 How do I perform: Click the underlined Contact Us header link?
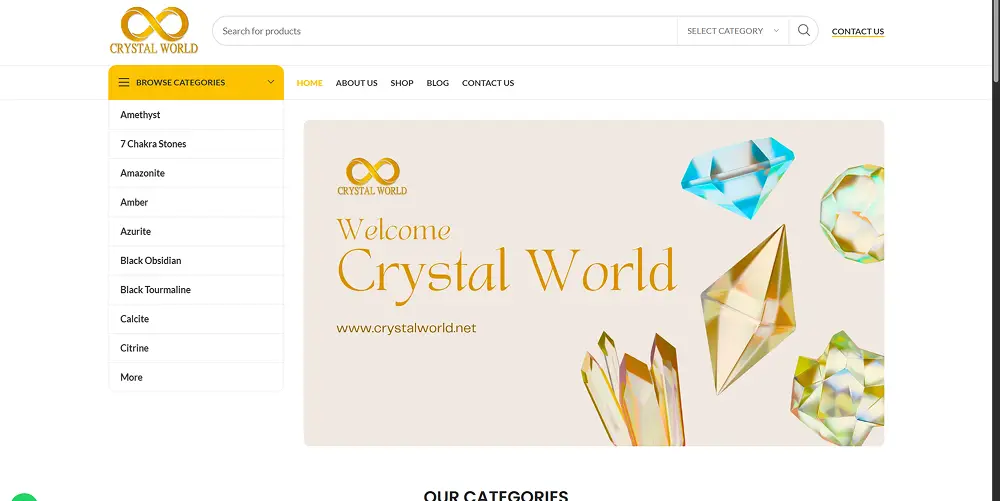(858, 31)
